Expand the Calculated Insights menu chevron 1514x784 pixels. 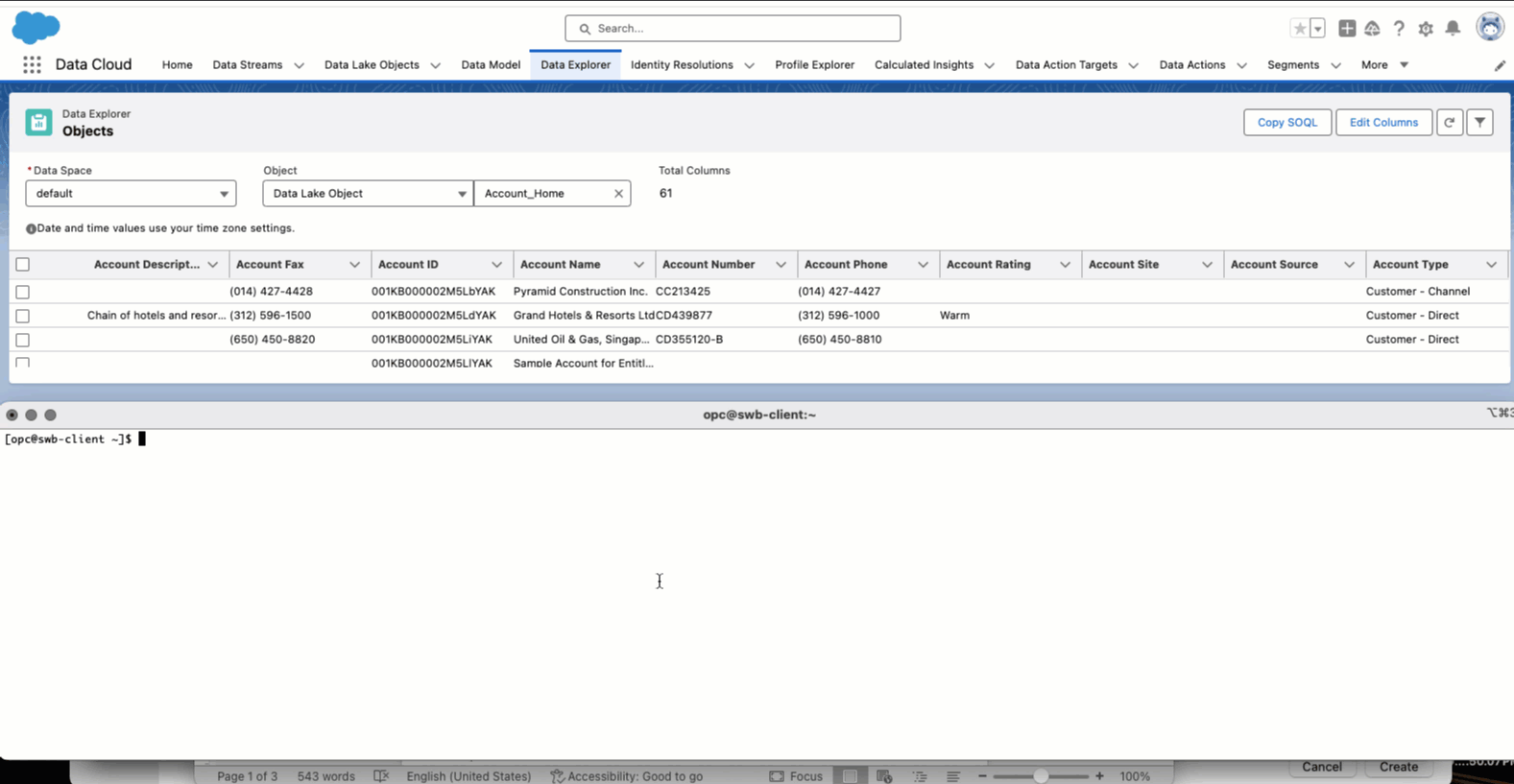(989, 65)
